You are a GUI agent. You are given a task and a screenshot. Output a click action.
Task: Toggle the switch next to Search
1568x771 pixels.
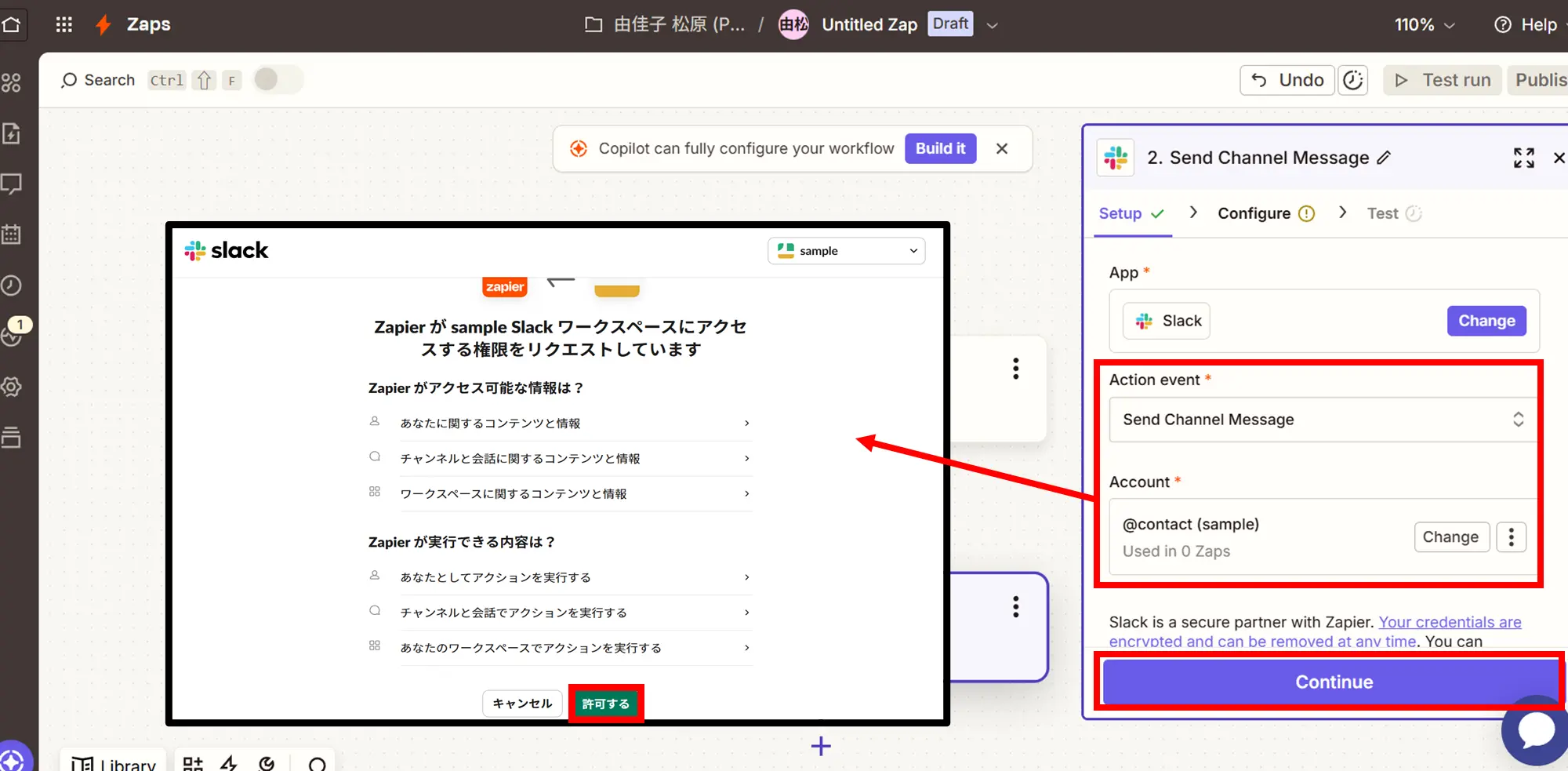tap(278, 80)
